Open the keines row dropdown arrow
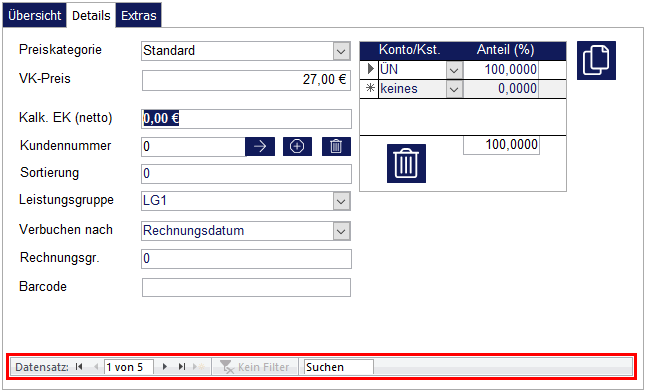Viewport: 646px width, 392px height. [x=454, y=89]
